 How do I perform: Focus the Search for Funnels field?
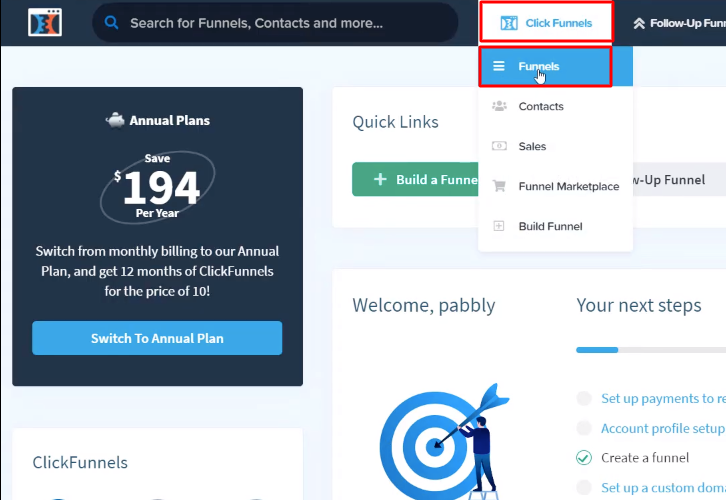point(275,23)
